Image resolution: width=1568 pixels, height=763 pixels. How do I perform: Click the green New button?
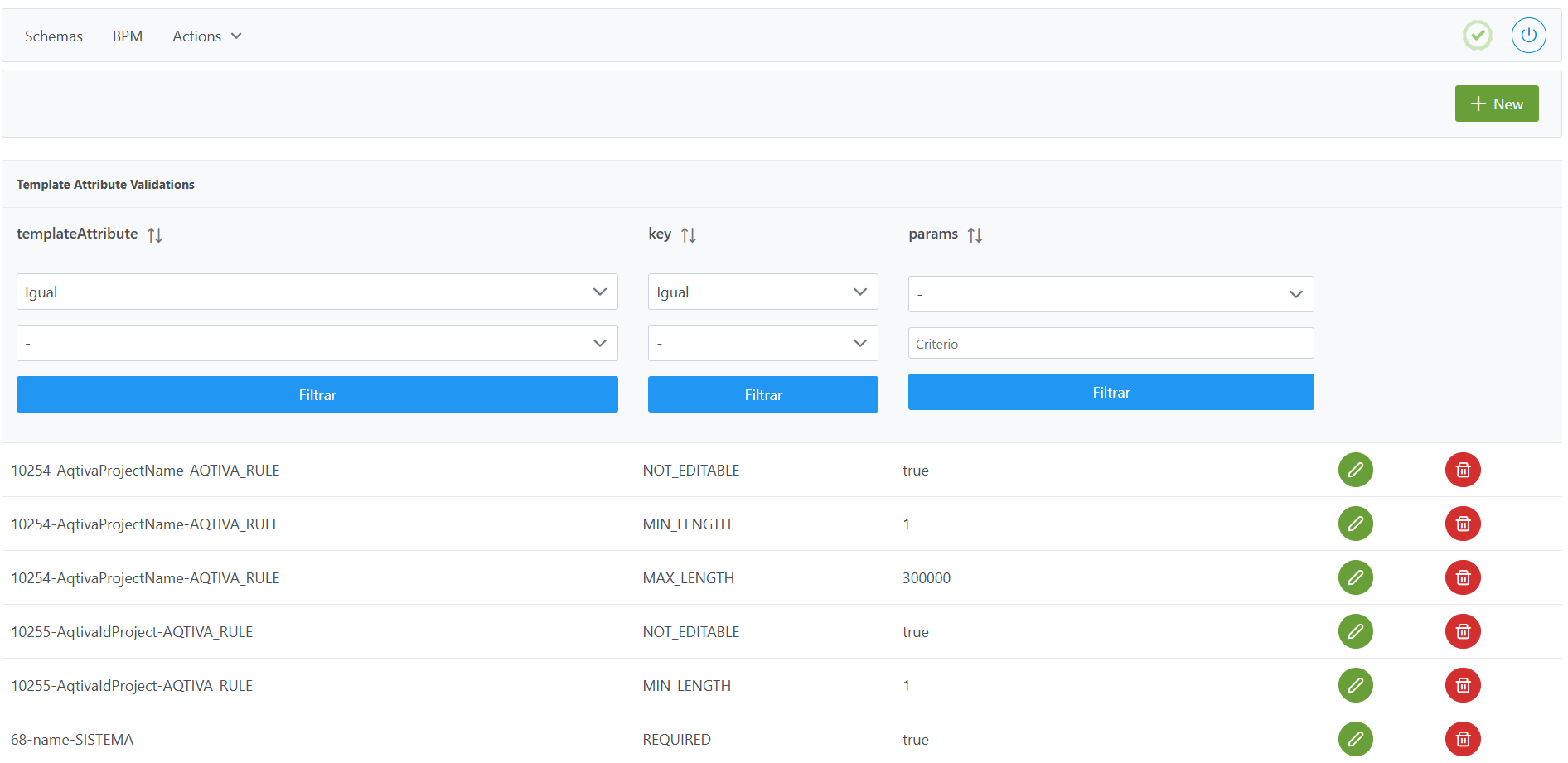coord(1496,104)
